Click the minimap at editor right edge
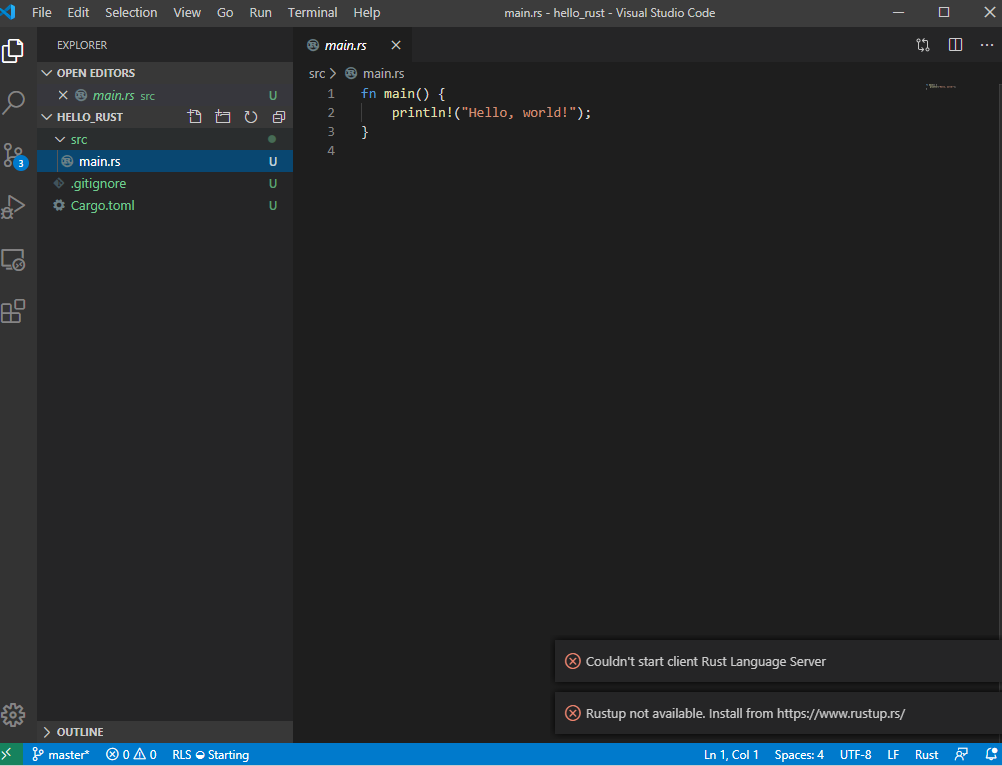This screenshot has width=1002, height=766. [x=941, y=86]
